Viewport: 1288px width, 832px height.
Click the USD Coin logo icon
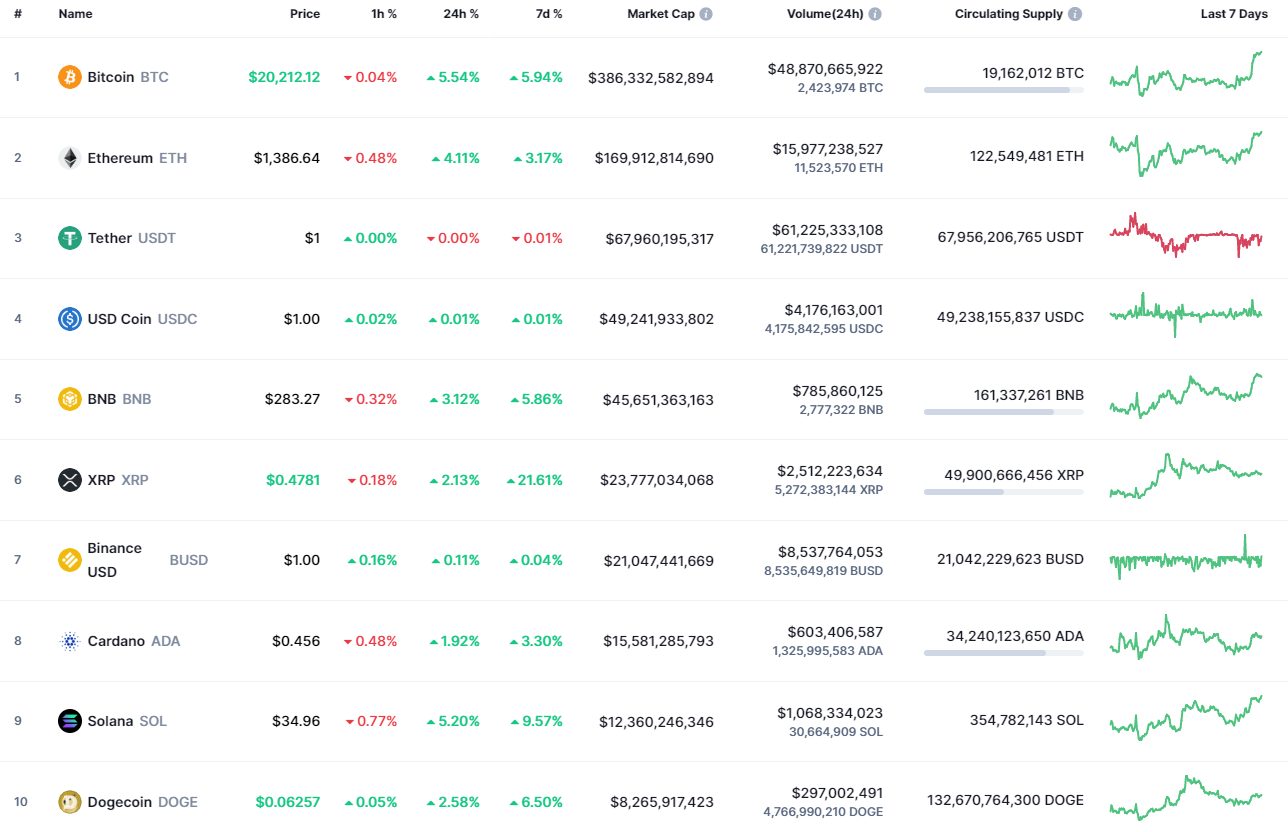[68, 318]
